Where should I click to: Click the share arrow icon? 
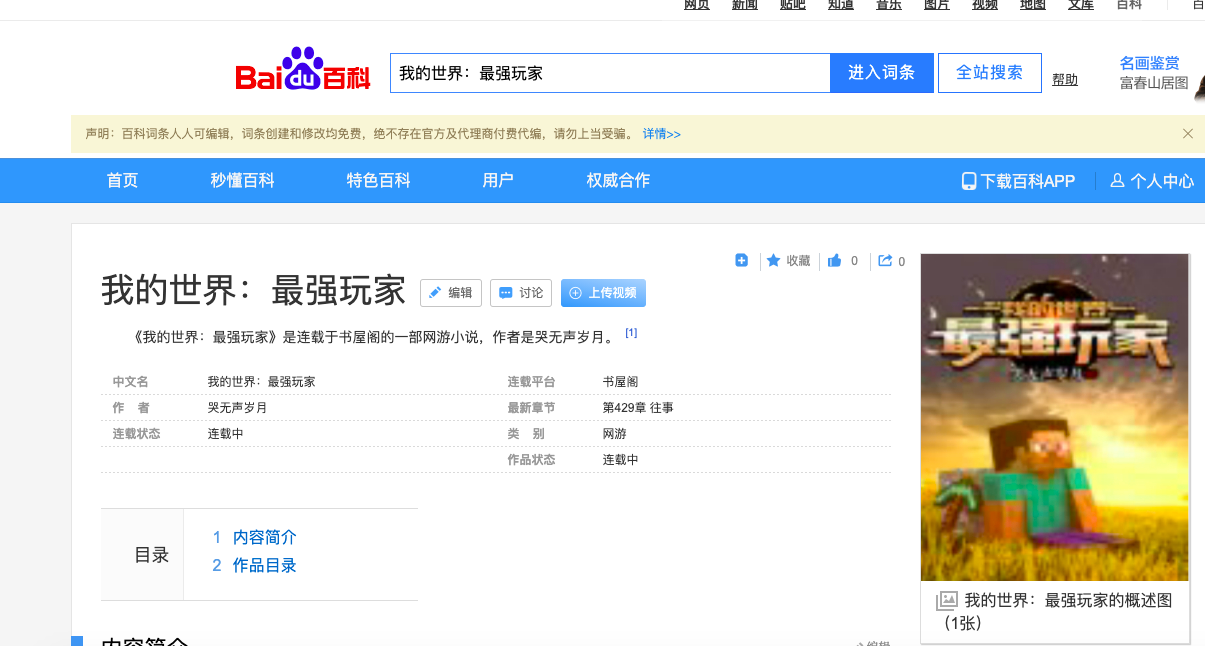[885, 261]
